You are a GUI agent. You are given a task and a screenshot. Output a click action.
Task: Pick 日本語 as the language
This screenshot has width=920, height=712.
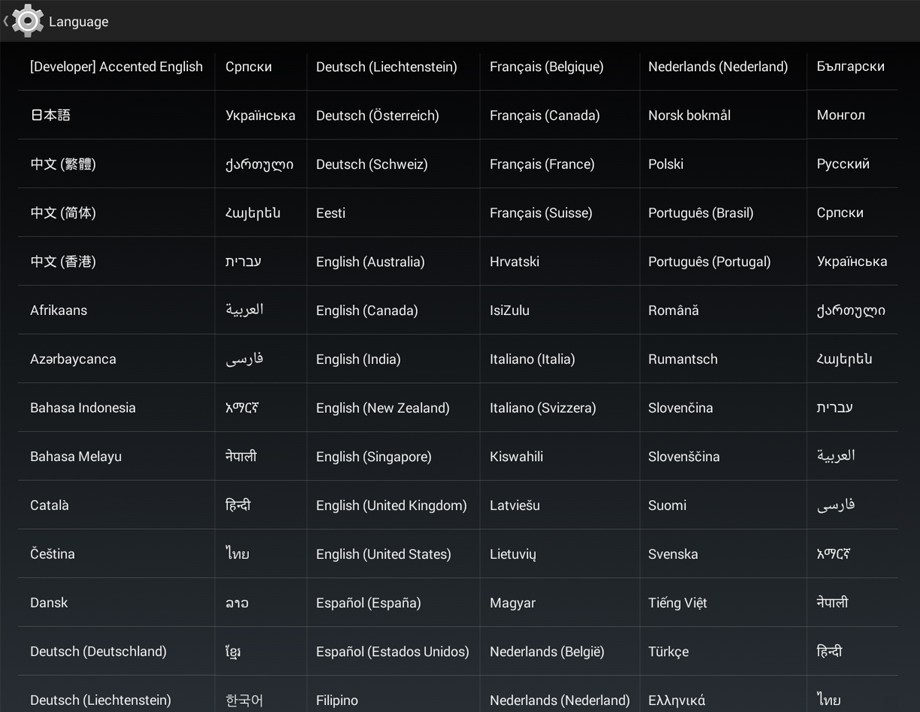pos(50,115)
